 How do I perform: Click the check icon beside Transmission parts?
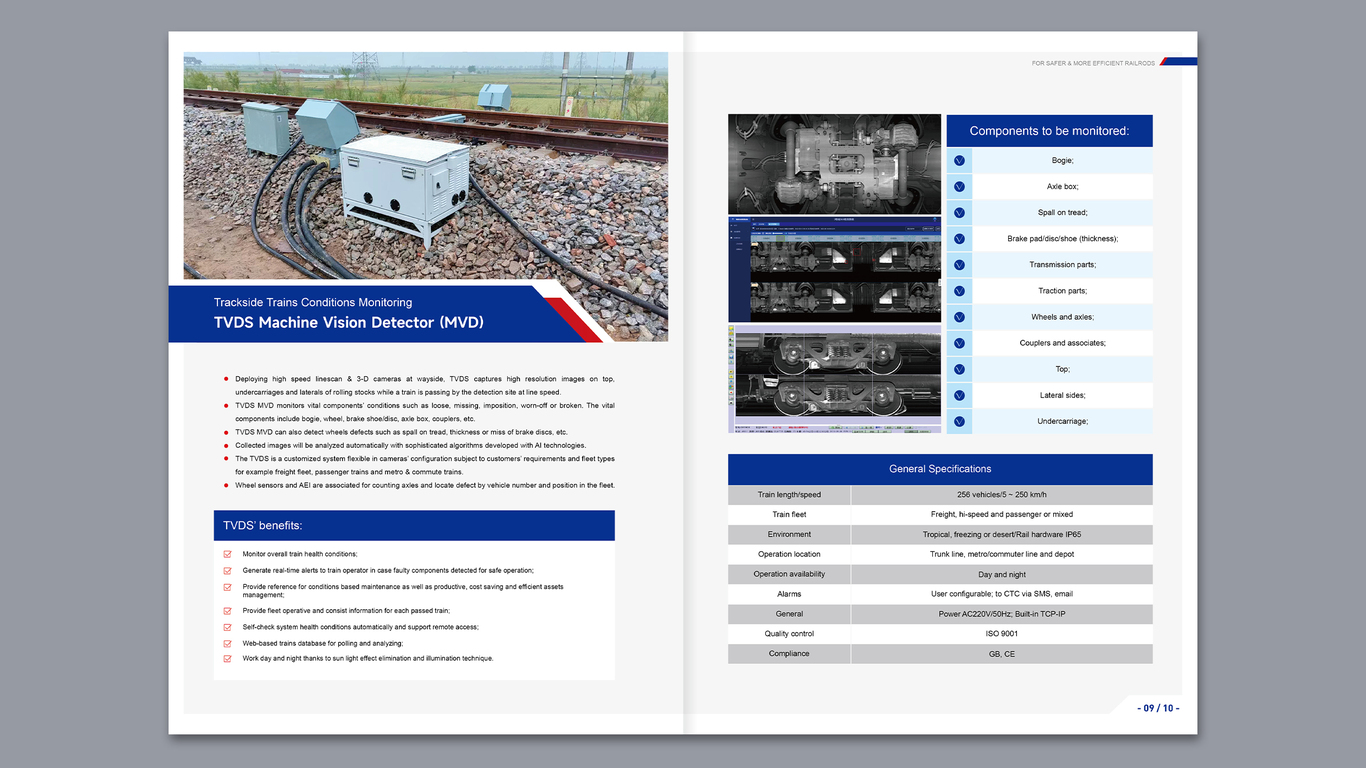(959, 265)
